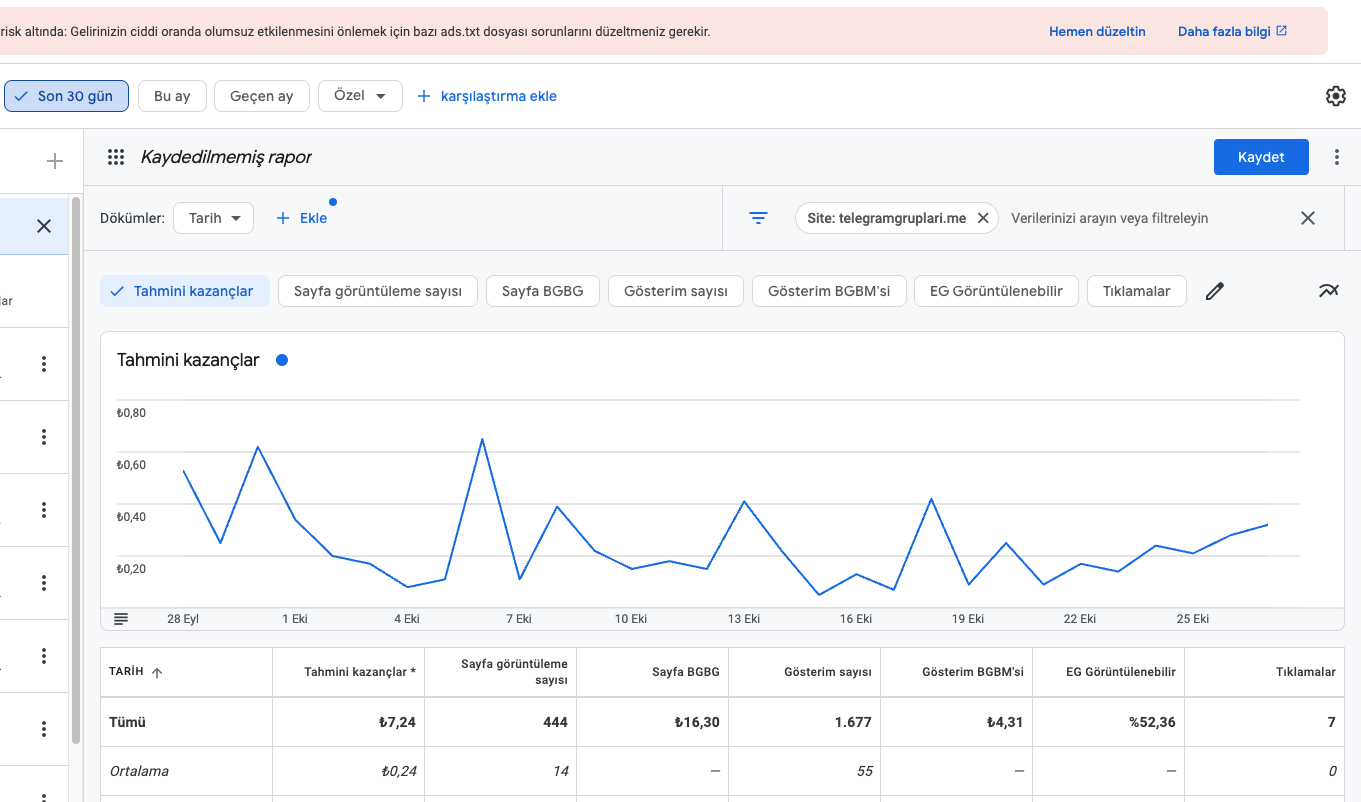Open the more options menu beside Kaydet
The image size is (1361, 802).
click(x=1337, y=157)
